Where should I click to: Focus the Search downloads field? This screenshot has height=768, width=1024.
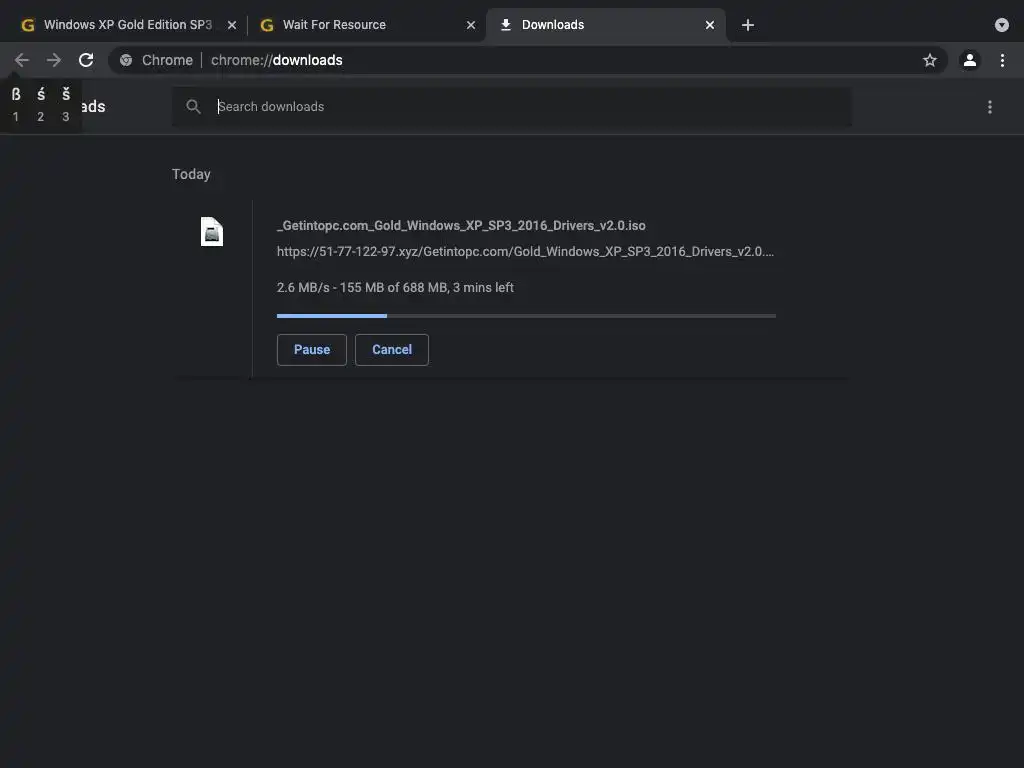(511, 106)
